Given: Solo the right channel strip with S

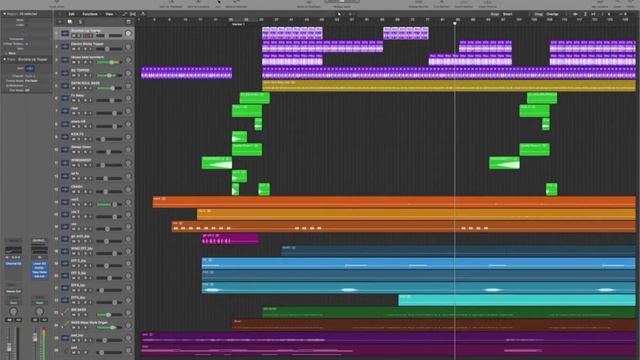Looking at the screenshot, I should click(43, 320).
